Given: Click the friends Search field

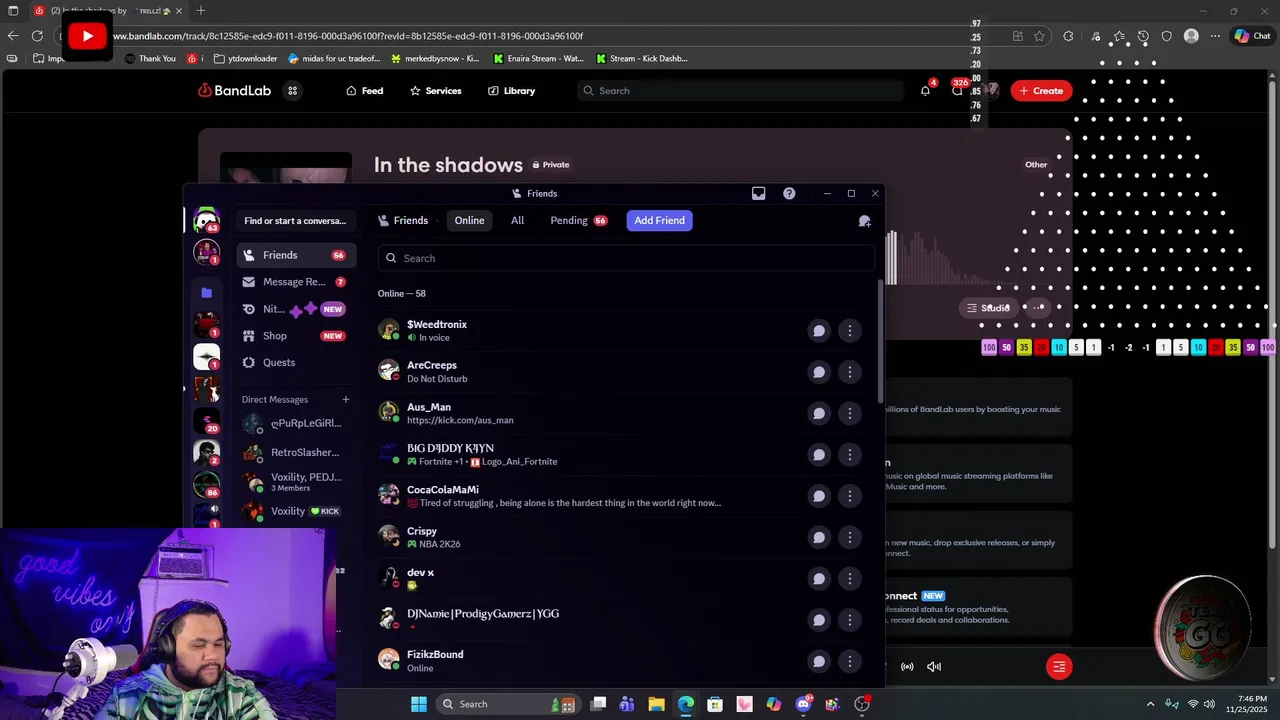Looking at the screenshot, I should [626, 258].
